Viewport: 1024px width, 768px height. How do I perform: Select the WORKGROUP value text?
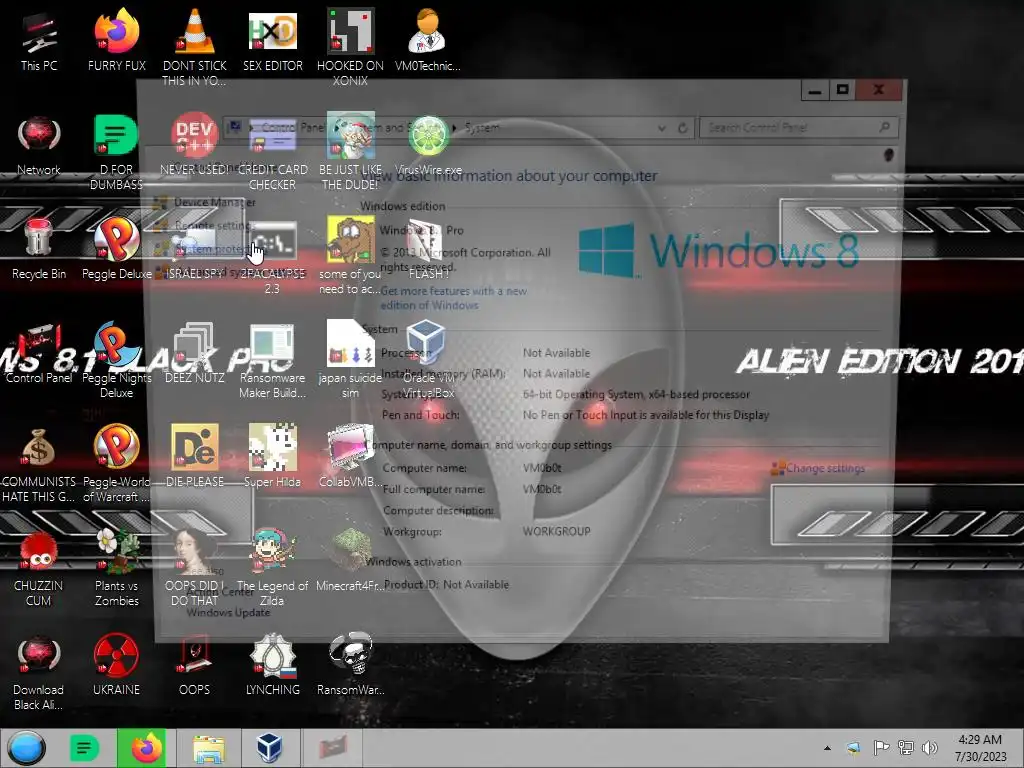coord(556,532)
